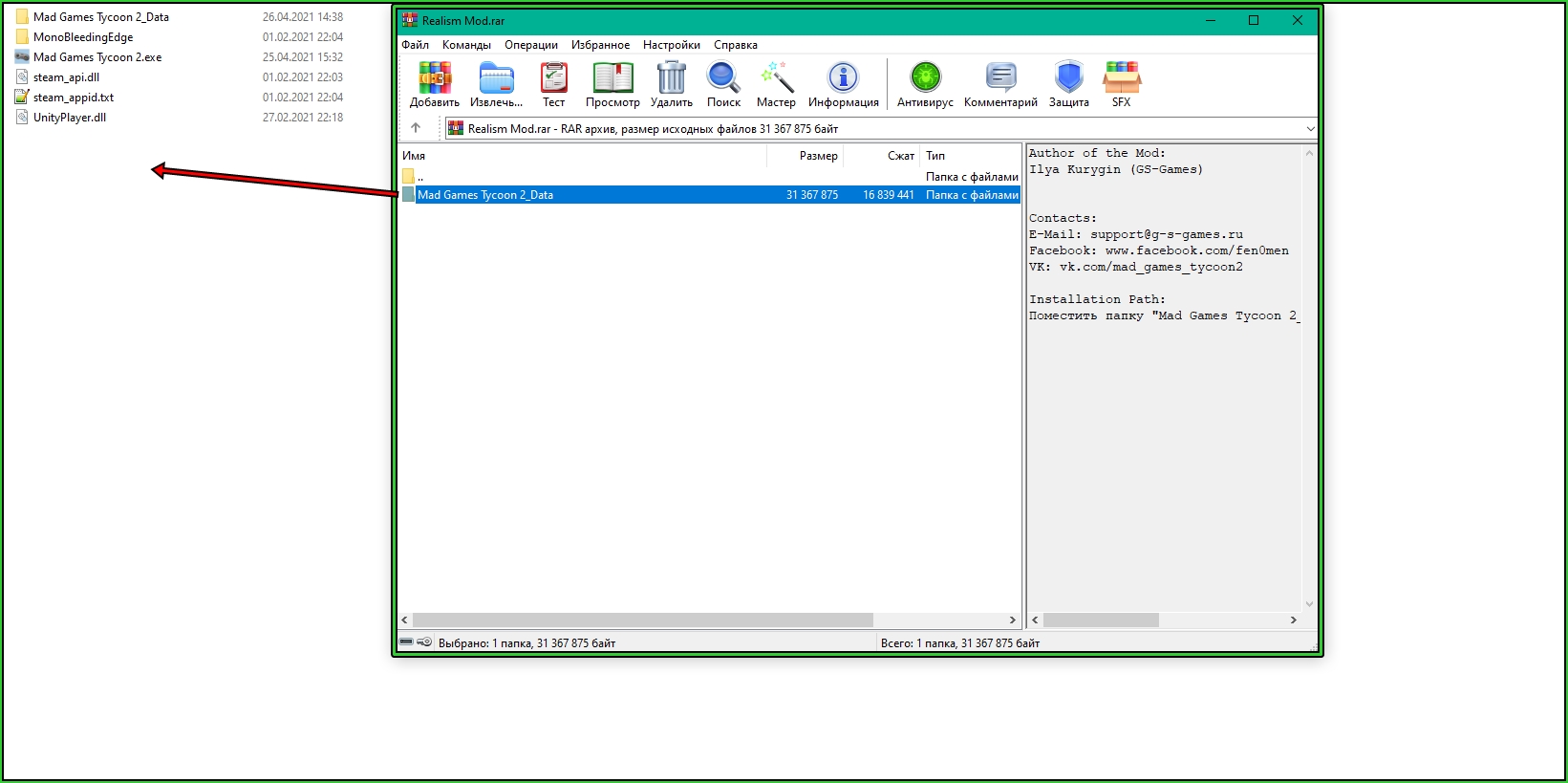Select steam_api.dll file icon
The image size is (1568, 783).
pyautogui.click(x=22, y=77)
